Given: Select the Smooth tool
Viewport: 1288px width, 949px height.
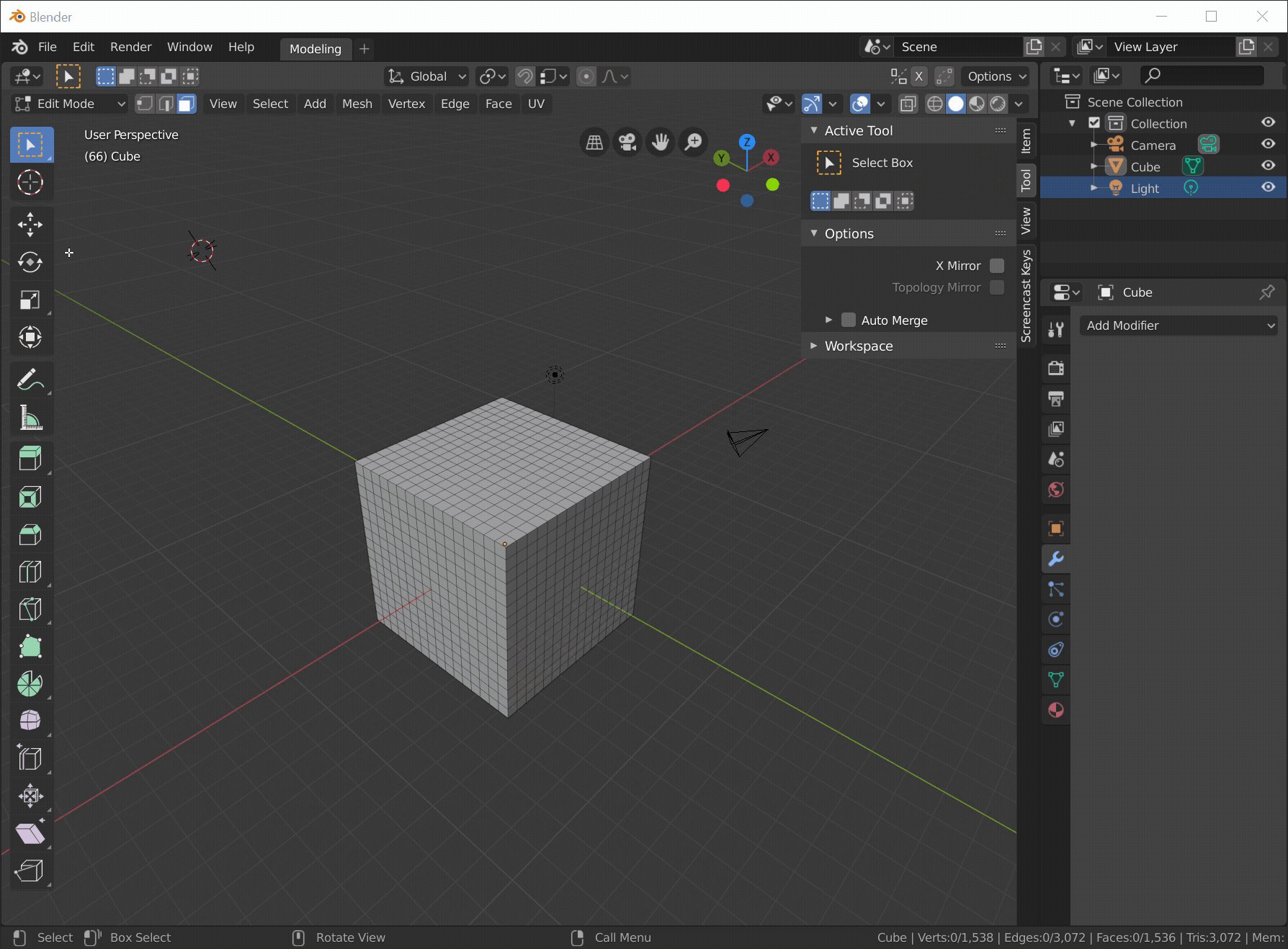Looking at the screenshot, I should pos(31,721).
